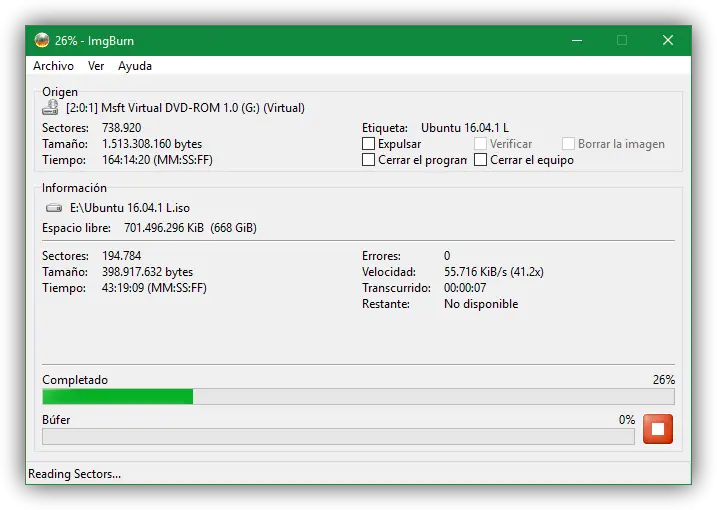Click the Reading Sectors status bar text
Image resolution: width=717 pixels, height=510 pixels.
point(75,474)
